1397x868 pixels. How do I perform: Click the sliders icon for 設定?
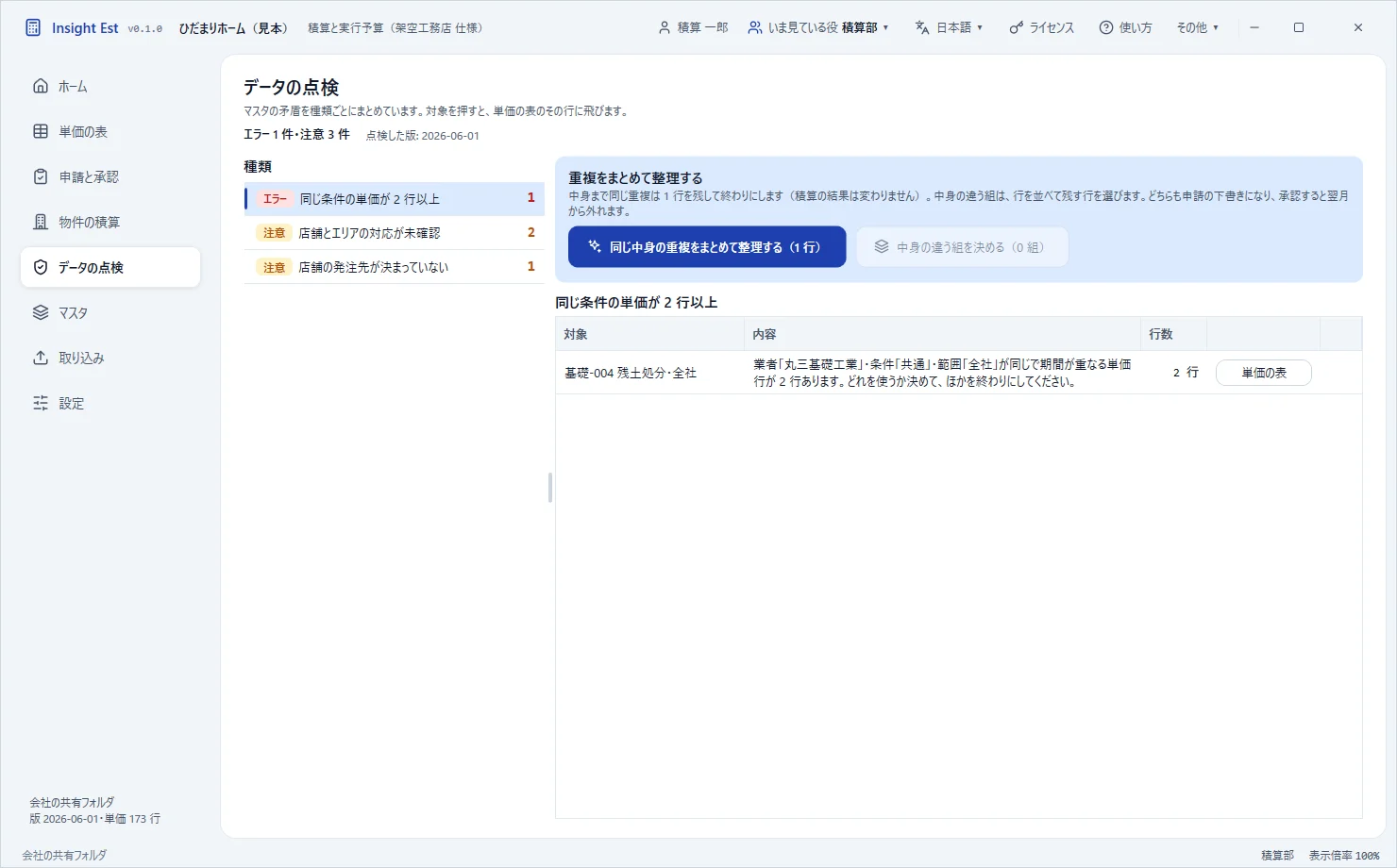[41, 403]
